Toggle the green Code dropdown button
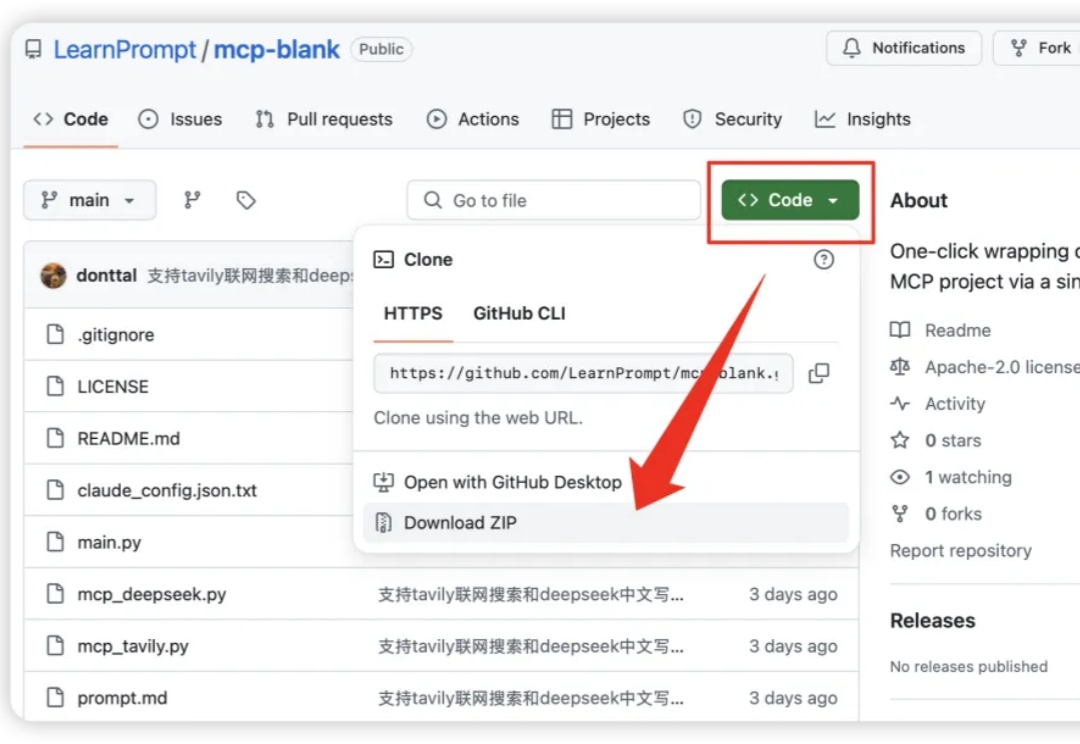Screen dimensions: 1080x744 pos(790,200)
